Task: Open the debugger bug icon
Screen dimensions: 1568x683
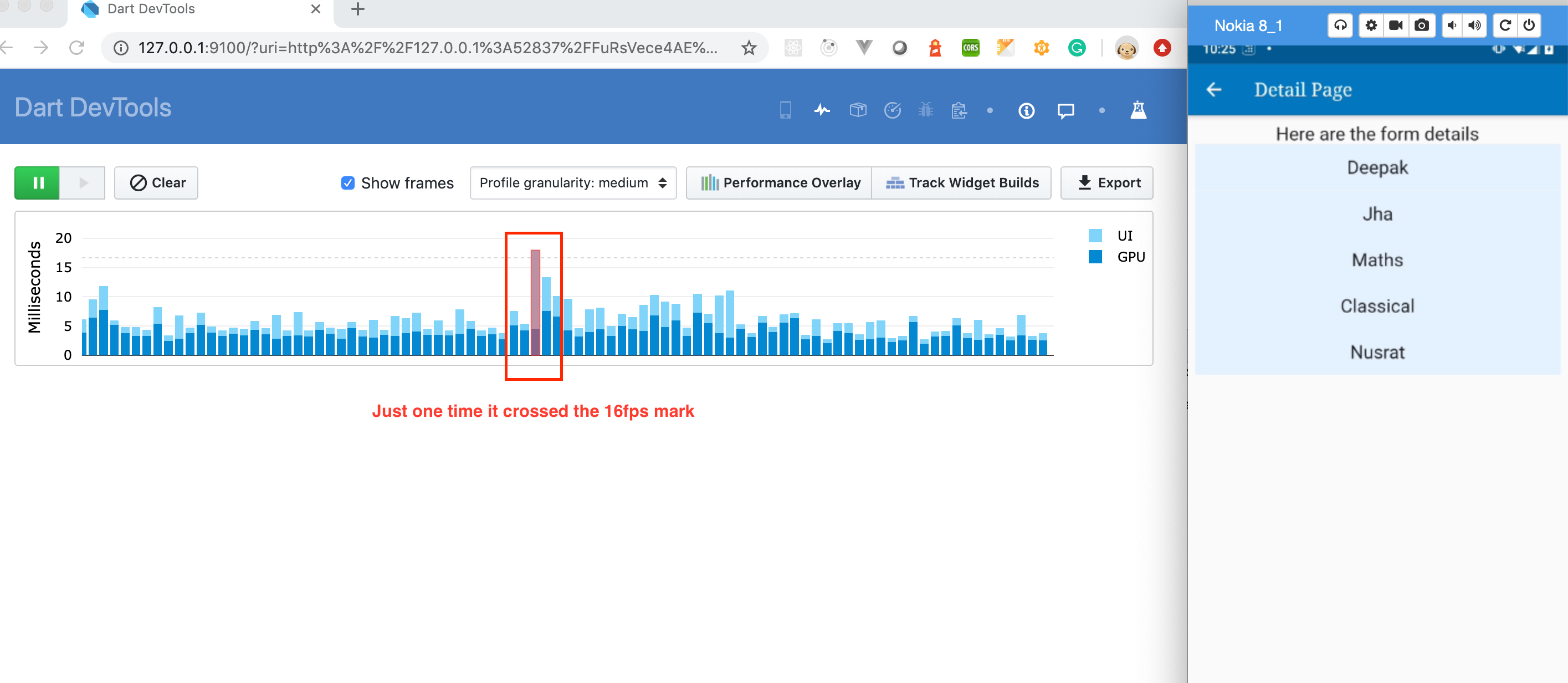Action: 925,110
